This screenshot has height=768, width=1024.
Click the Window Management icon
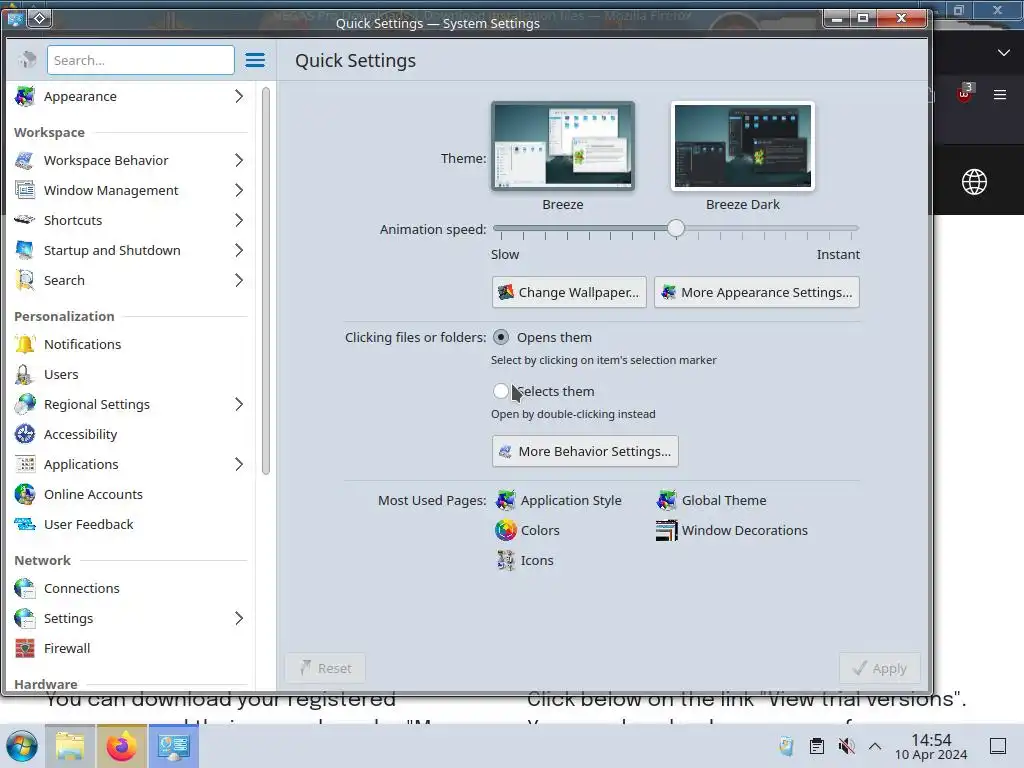coord(25,191)
